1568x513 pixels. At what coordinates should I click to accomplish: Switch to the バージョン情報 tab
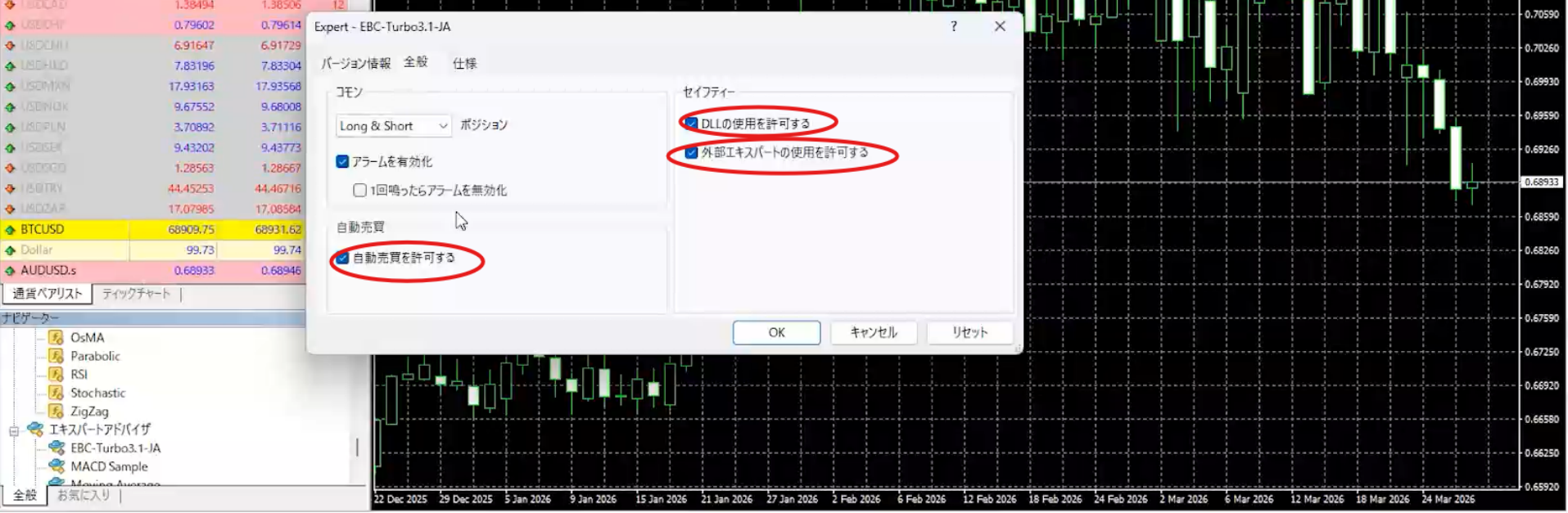(x=355, y=63)
